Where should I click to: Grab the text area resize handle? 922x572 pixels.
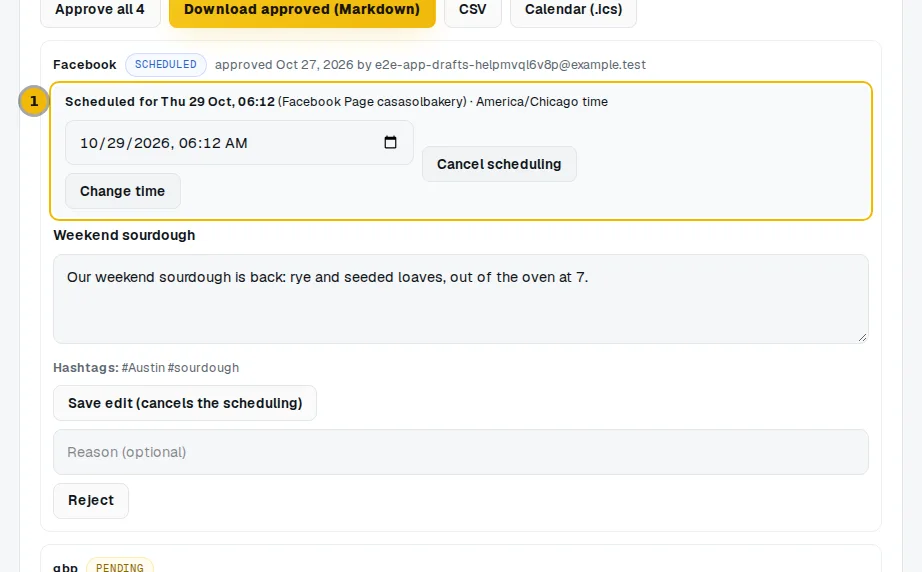pyautogui.click(x=862, y=337)
